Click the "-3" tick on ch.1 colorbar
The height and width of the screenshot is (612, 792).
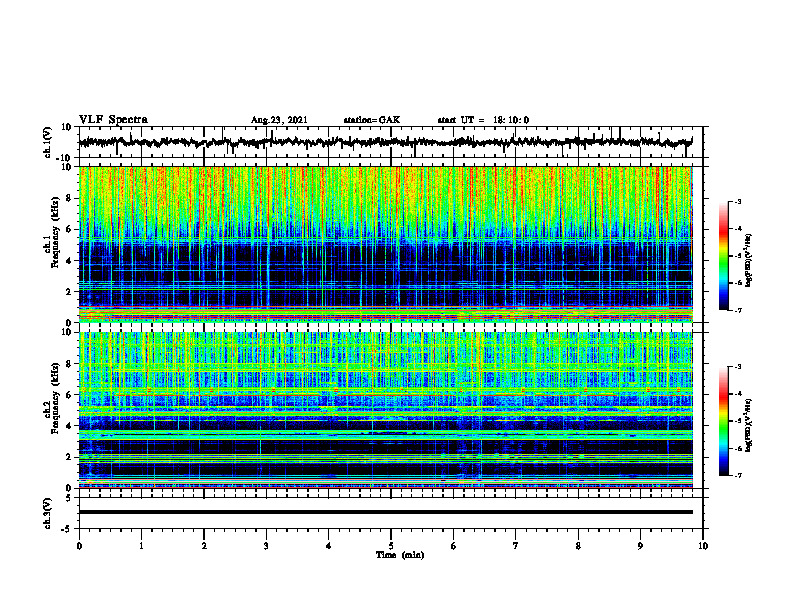[737, 201]
